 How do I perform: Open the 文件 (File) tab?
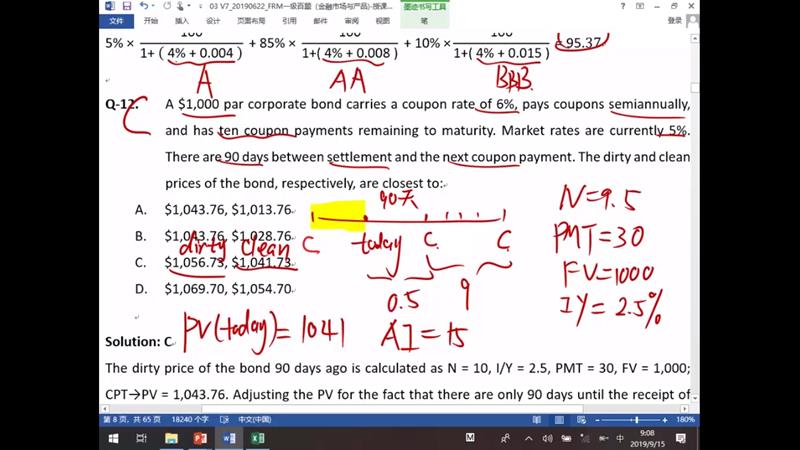click(116, 21)
